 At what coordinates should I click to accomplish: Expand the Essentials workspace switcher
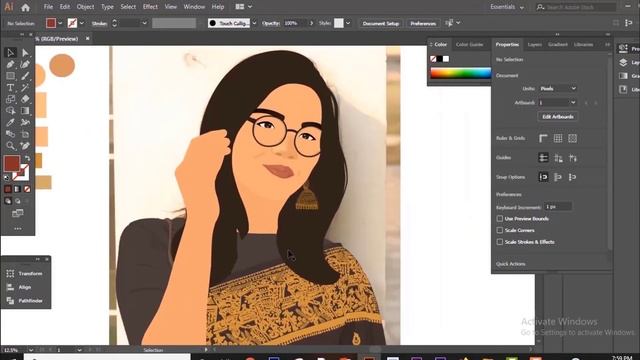pos(507,7)
